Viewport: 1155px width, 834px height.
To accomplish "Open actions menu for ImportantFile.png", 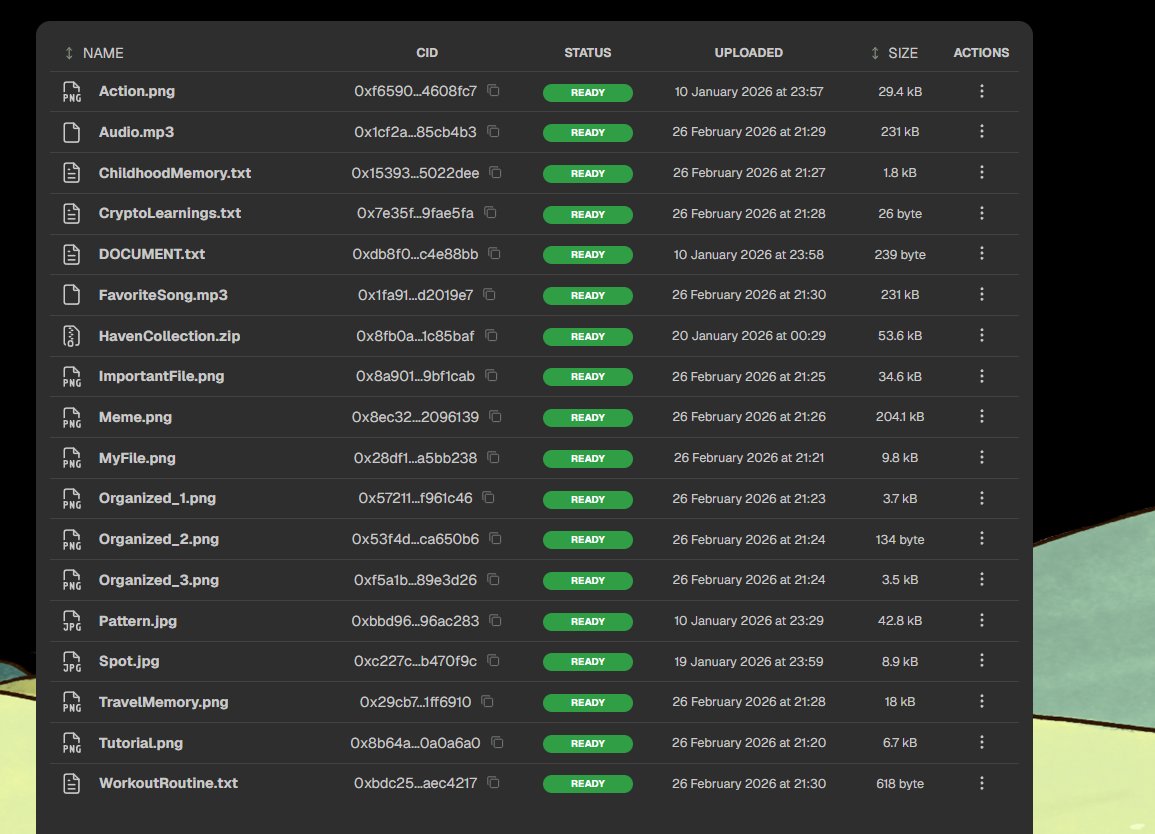I will pyautogui.click(x=981, y=376).
